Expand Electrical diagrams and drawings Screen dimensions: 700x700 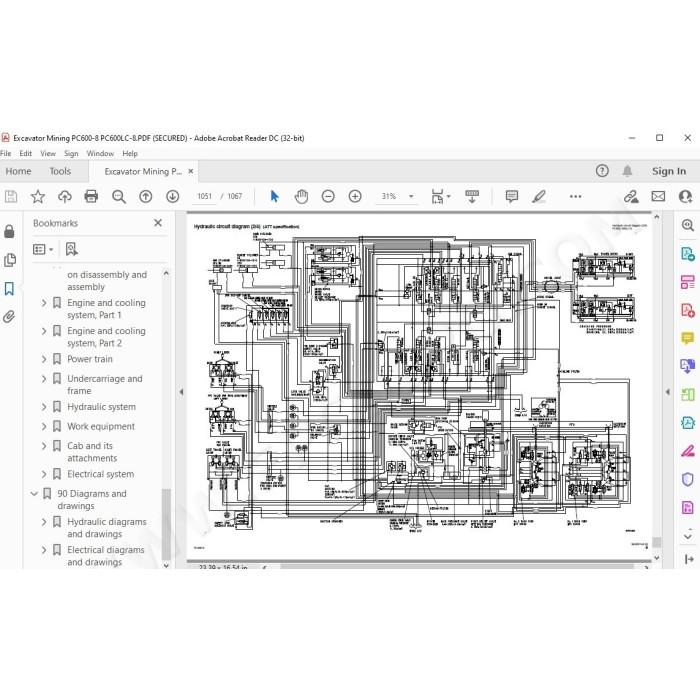click(x=44, y=550)
